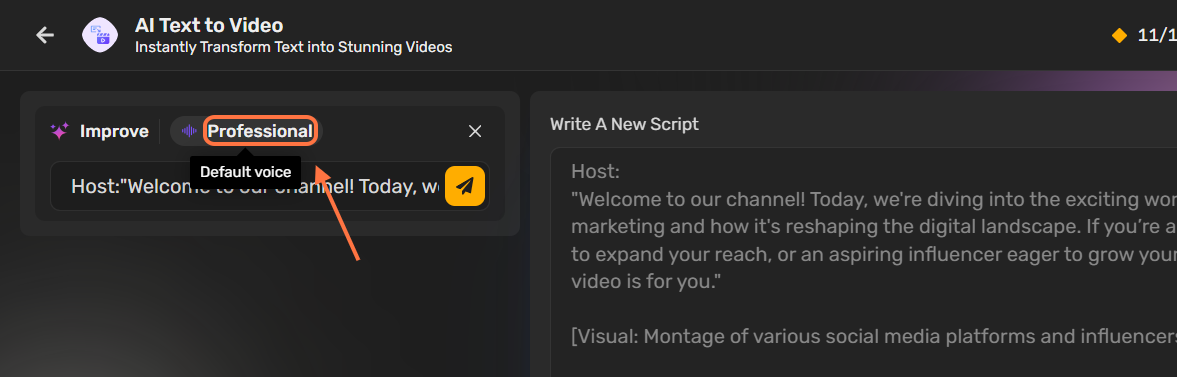Image resolution: width=1177 pixels, height=377 pixels.
Task: Close the Improve panel with the X
Action: point(475,131)
